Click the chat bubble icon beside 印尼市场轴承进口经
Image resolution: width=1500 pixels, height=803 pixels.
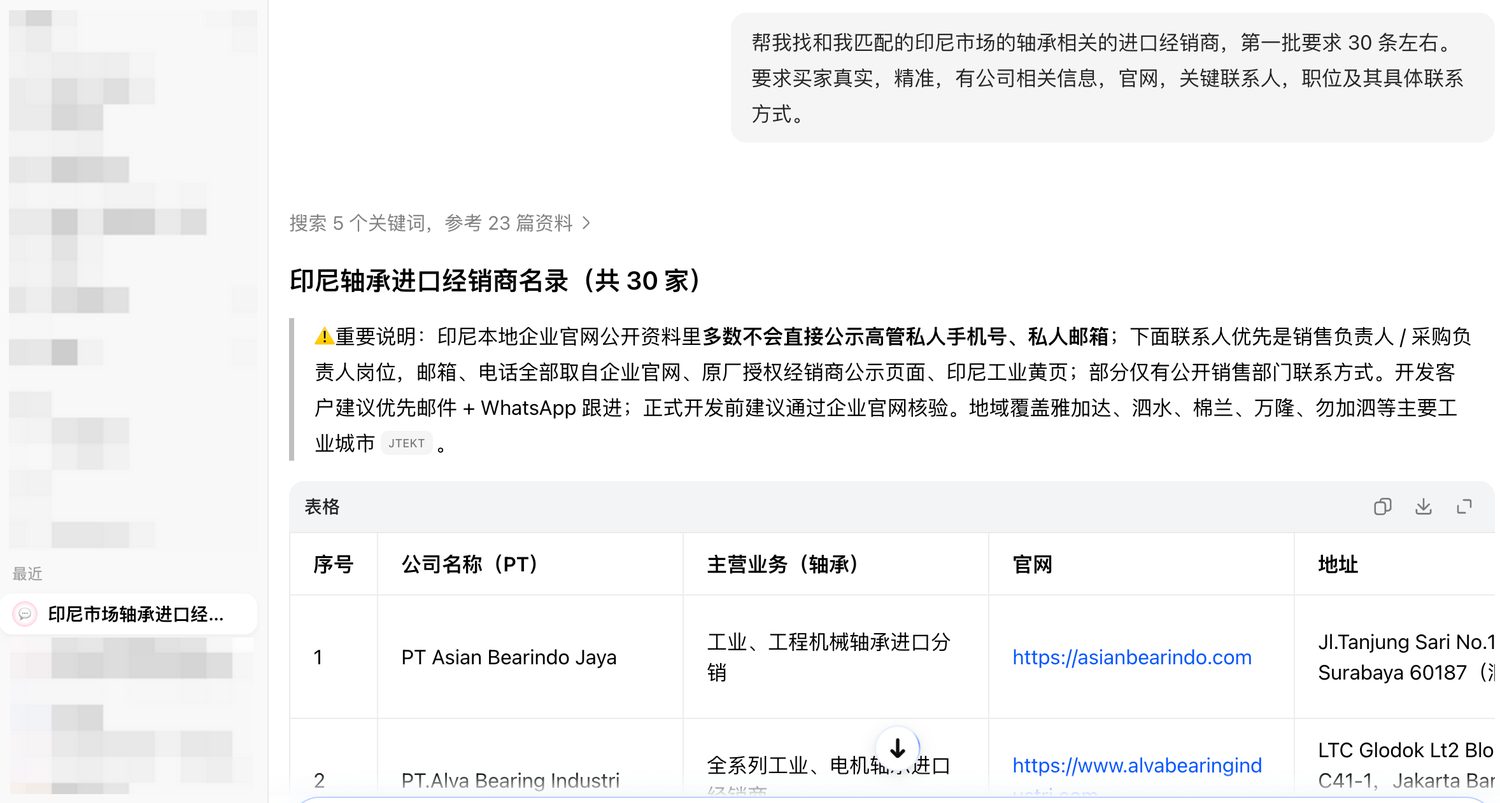[x=25, y=614]
